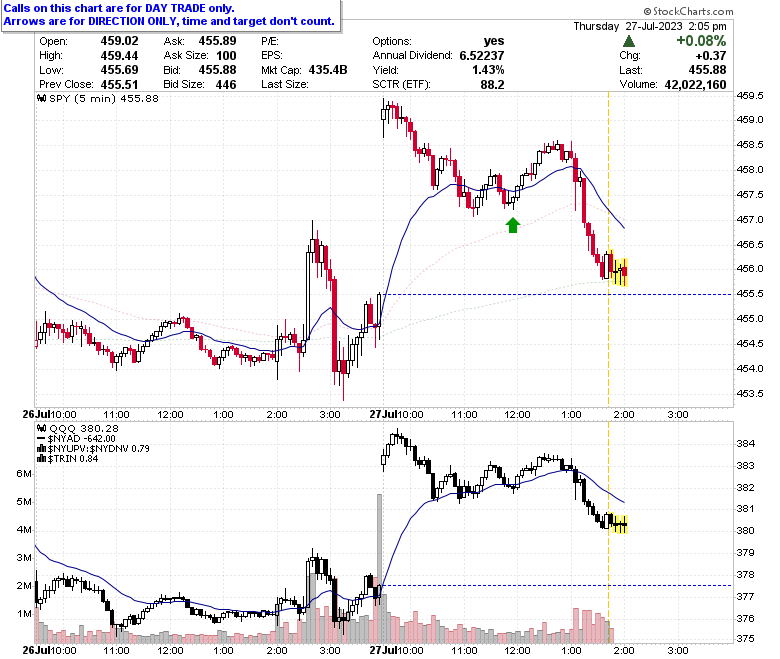The height and width of the screenshot is (659, 780).
Task: Click the candlestick icon beside QQQ 380.28
Action: click(42, 428)
